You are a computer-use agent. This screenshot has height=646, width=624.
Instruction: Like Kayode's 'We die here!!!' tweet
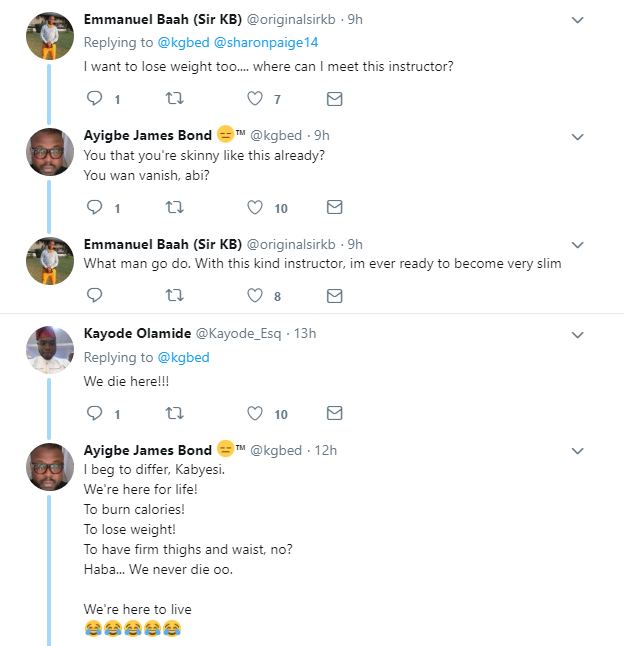click(255, 413)
